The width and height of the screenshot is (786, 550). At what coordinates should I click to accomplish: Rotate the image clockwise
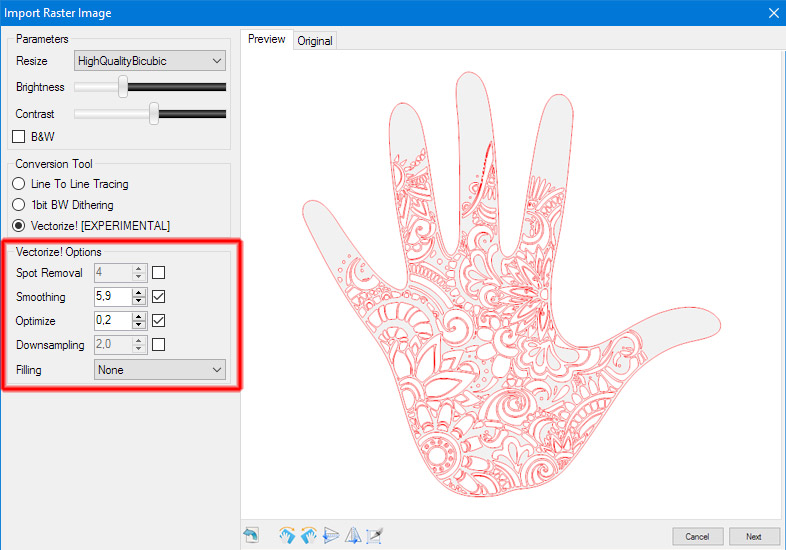coord(287,535)
